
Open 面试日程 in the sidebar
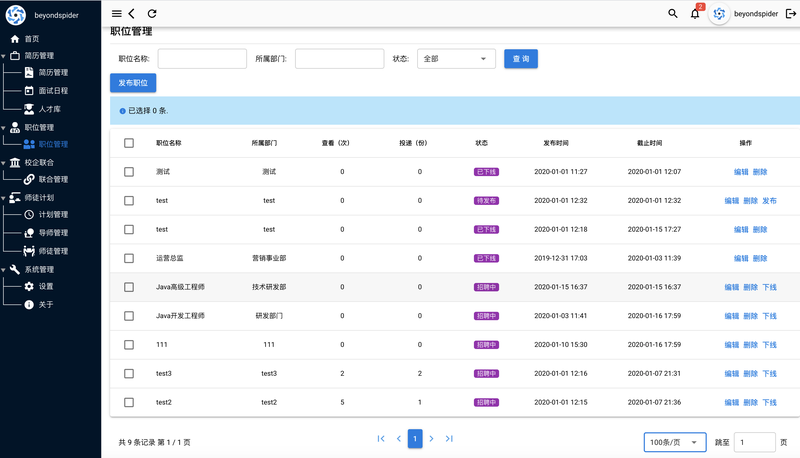53,91
